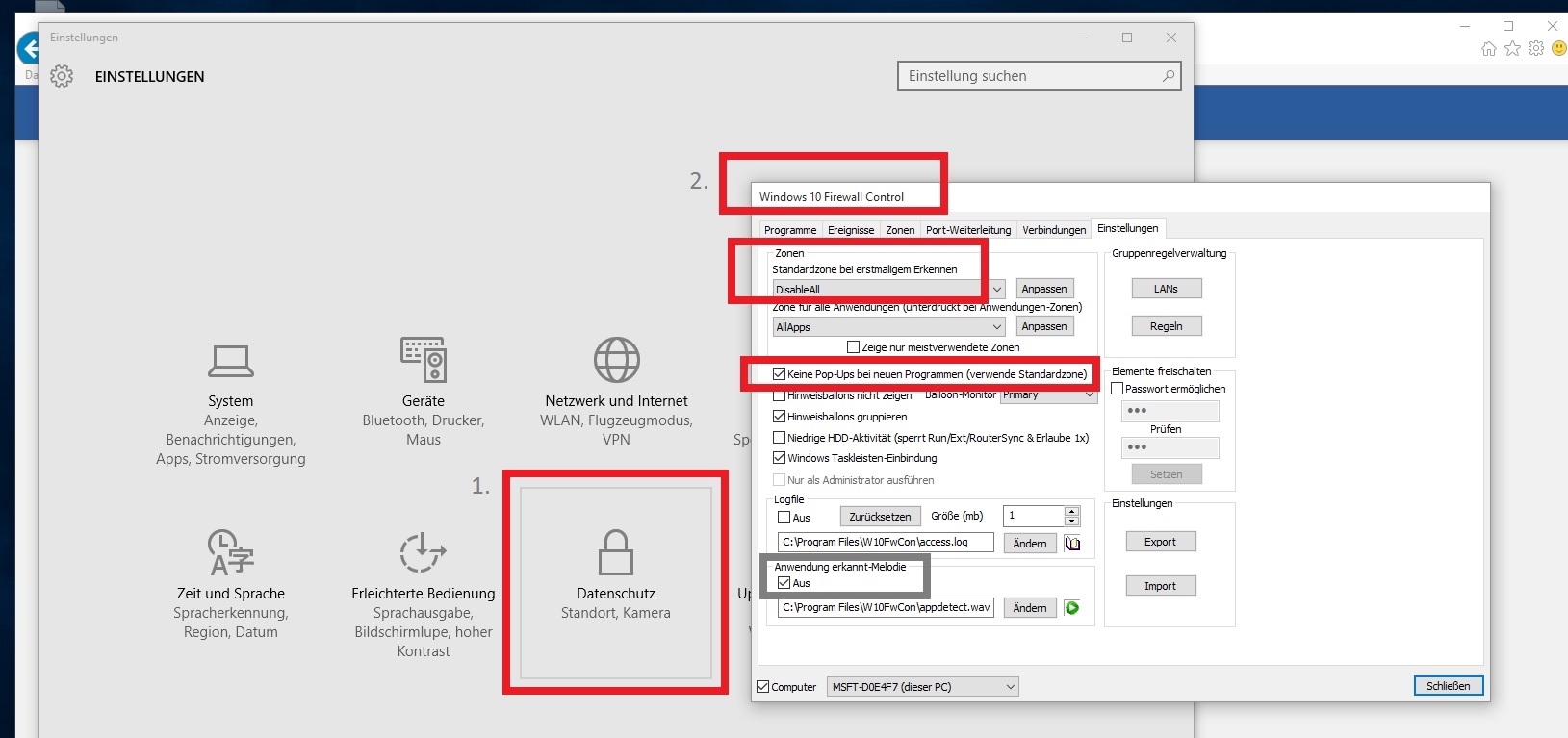Open the browser tools gear icon
1568x738 pixels.
1536,48
